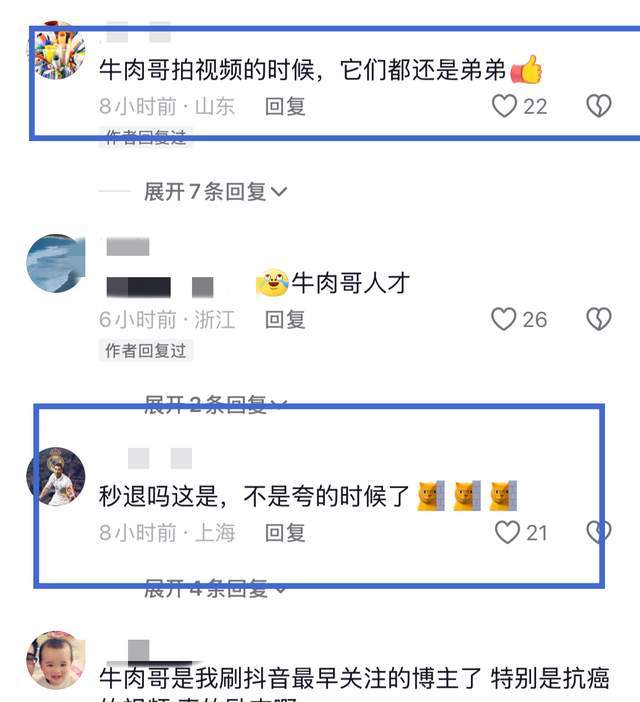This screenshot has height=702, width=640.
Task: Tap the first cat emoji in Shanghai comment
Action: pos(431,496)
